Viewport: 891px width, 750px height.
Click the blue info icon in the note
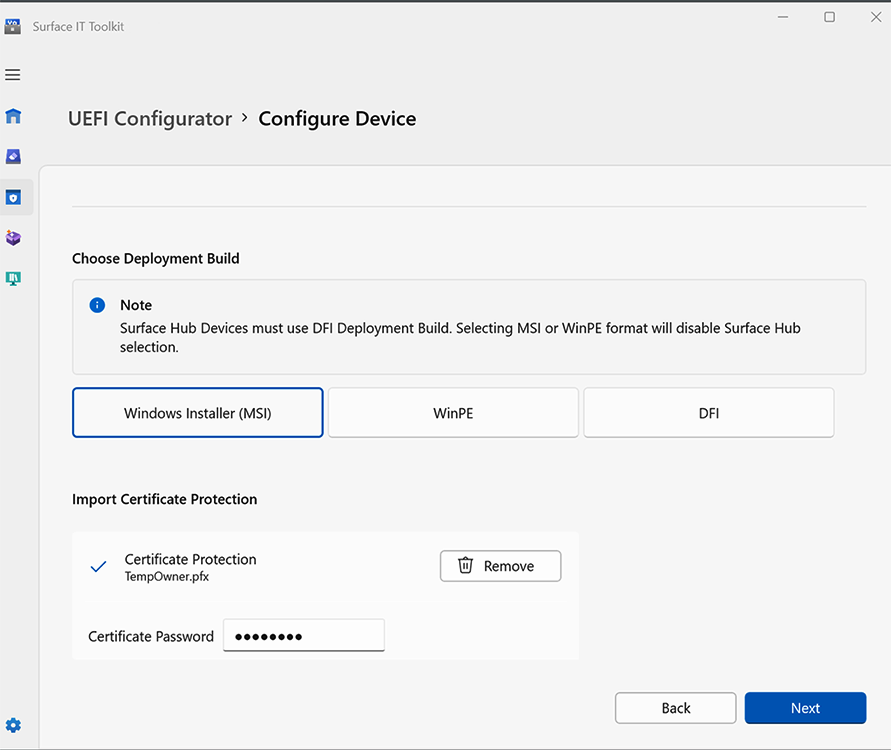pos(97,305)
